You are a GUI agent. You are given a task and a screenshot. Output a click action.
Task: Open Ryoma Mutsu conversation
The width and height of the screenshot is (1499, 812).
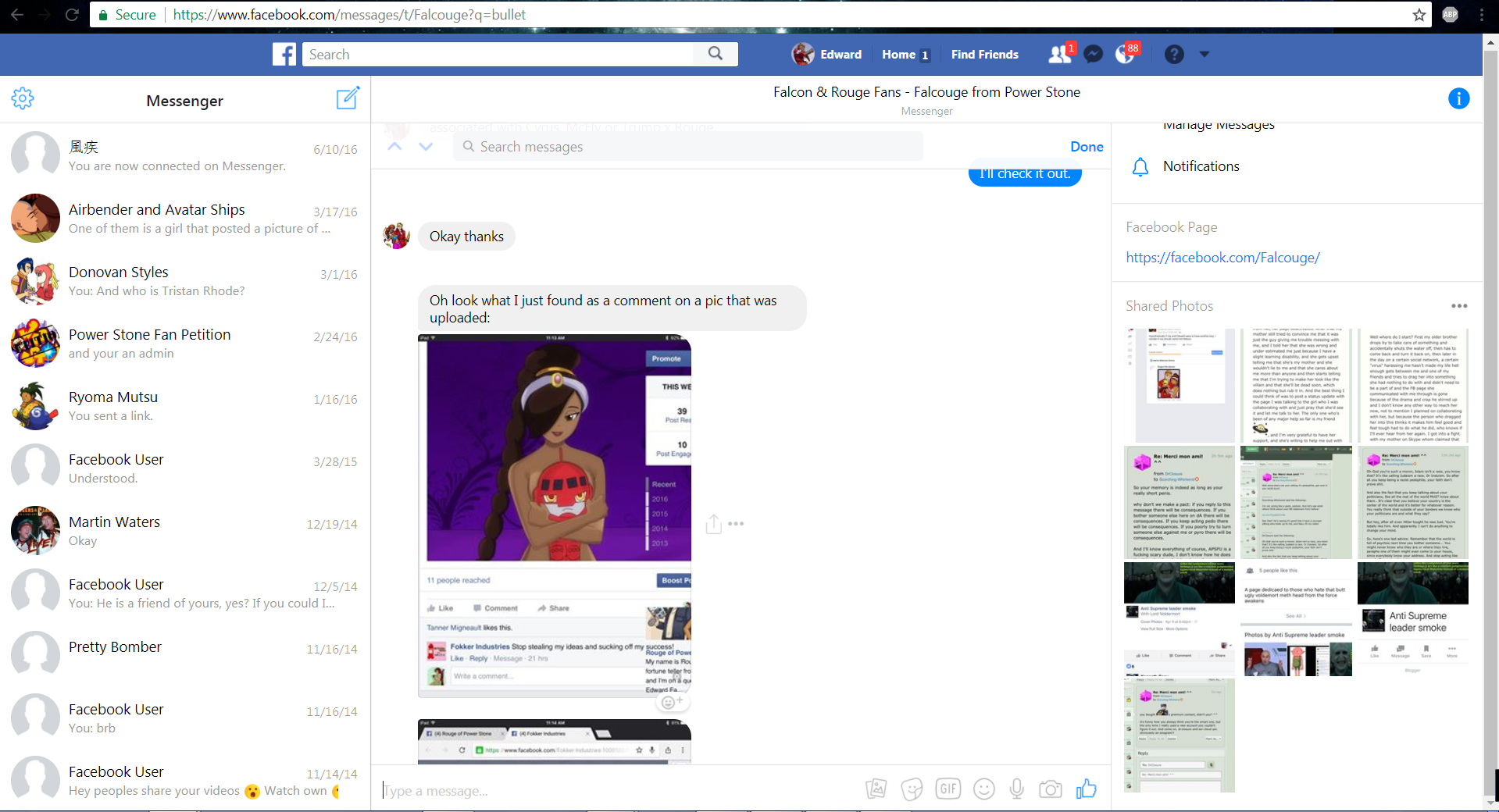coord(185,404)
